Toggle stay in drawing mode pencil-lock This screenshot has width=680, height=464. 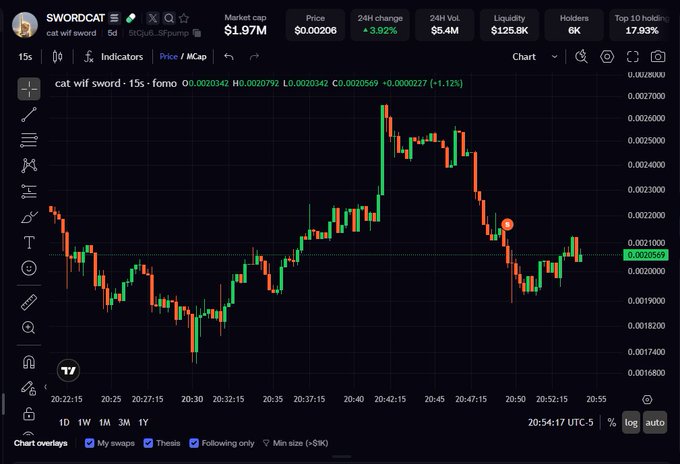pos(29,388)
